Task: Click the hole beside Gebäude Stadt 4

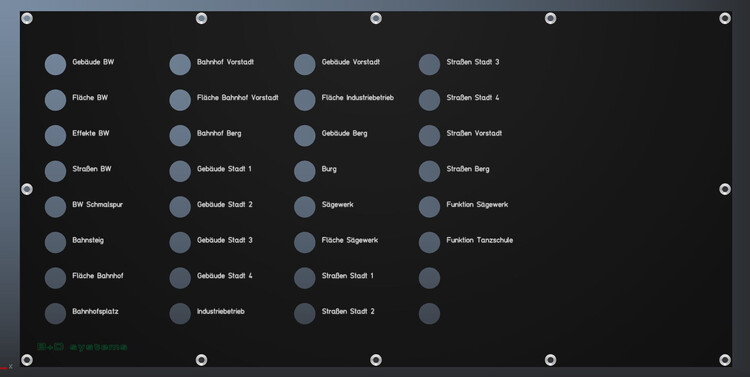Action: click(180, 278)
